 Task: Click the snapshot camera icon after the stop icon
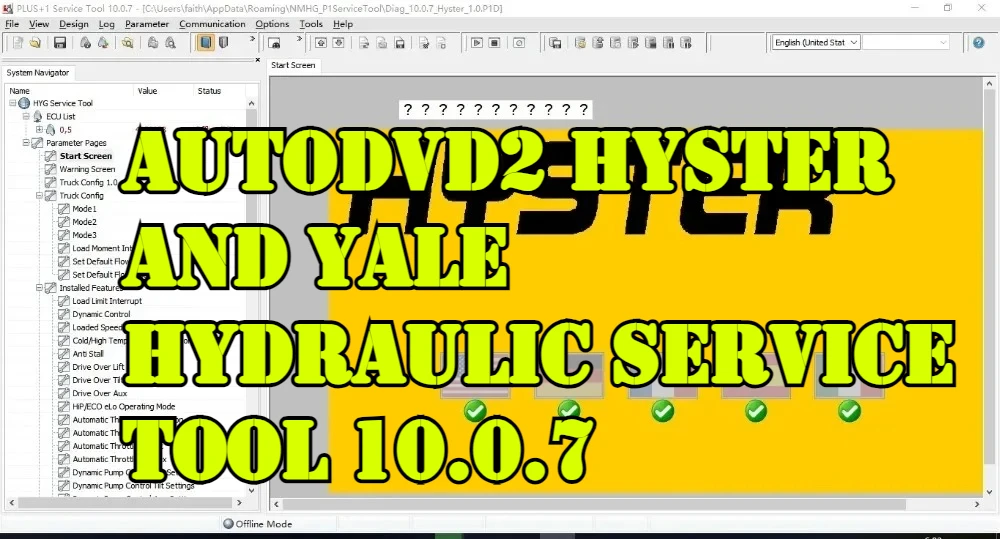coord(519,43)
